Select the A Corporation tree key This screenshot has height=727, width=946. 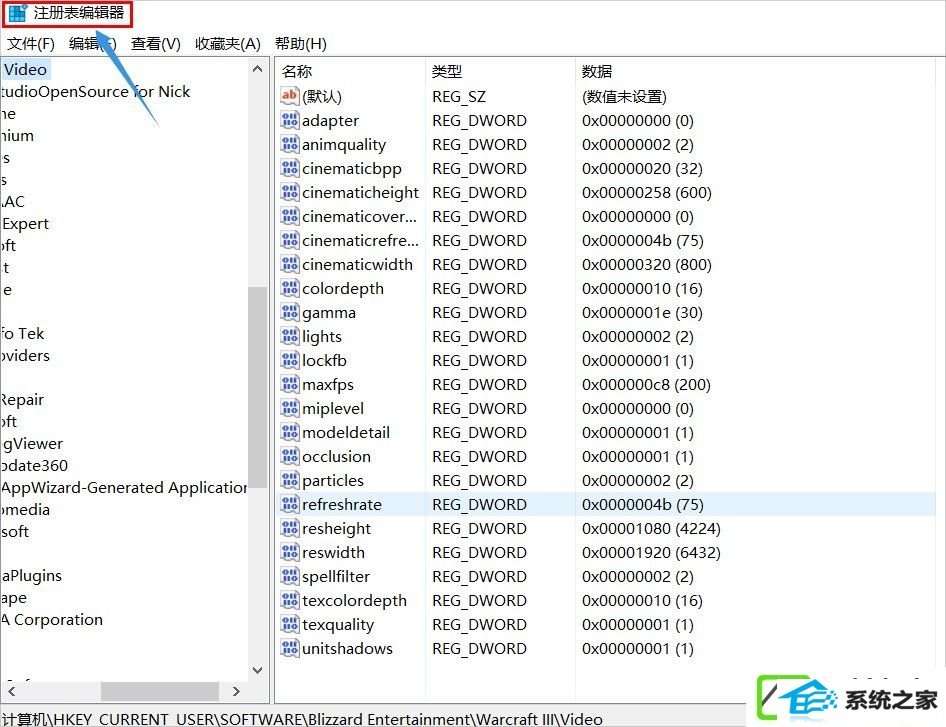coord(52,619)
